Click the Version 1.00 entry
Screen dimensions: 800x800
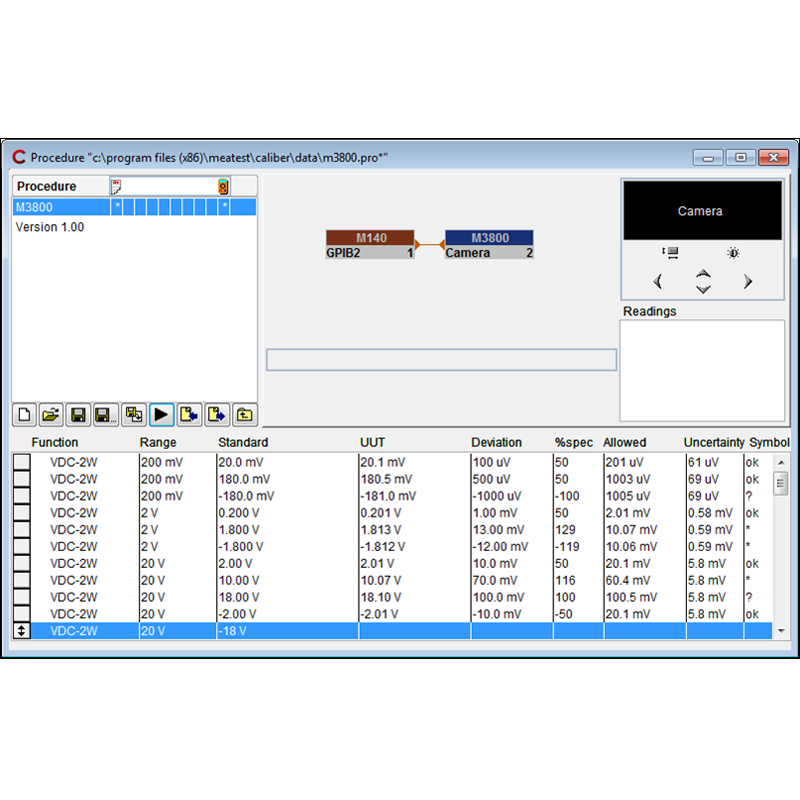pos(49,227)
